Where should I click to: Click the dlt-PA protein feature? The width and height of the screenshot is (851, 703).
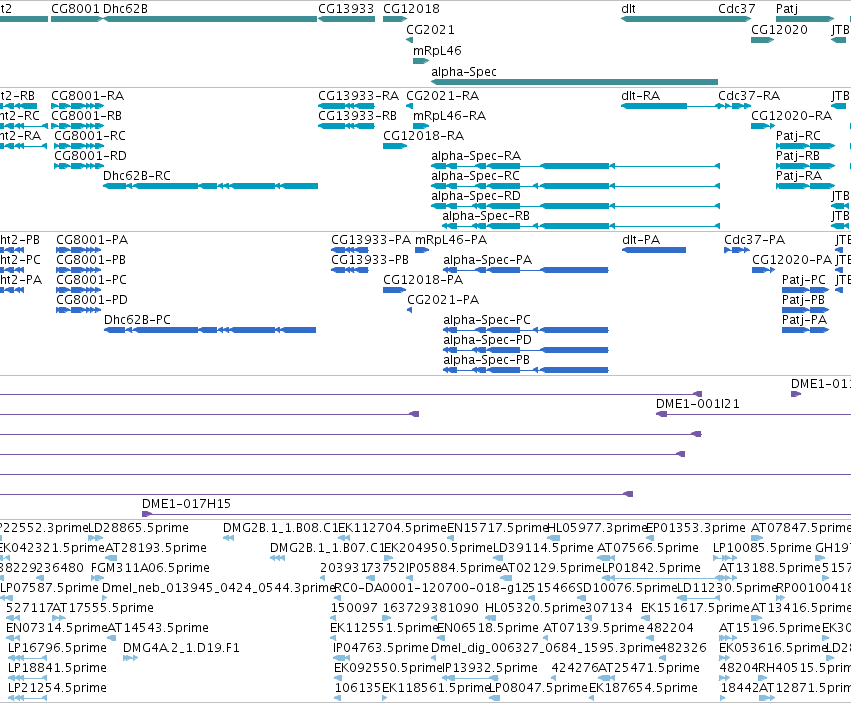(x=654, y=250)
